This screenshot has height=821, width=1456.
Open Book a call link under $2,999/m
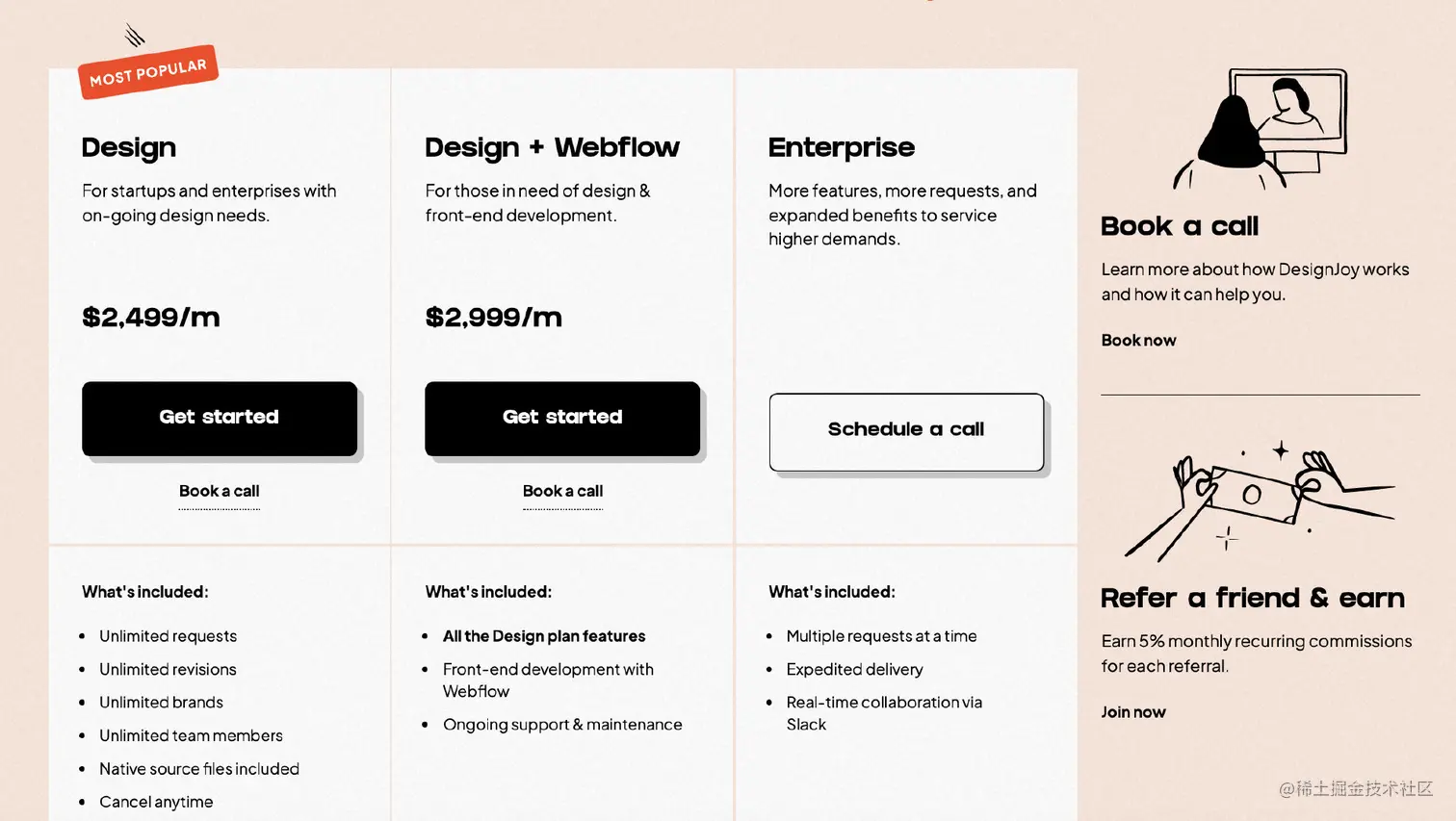click(562, 491)
